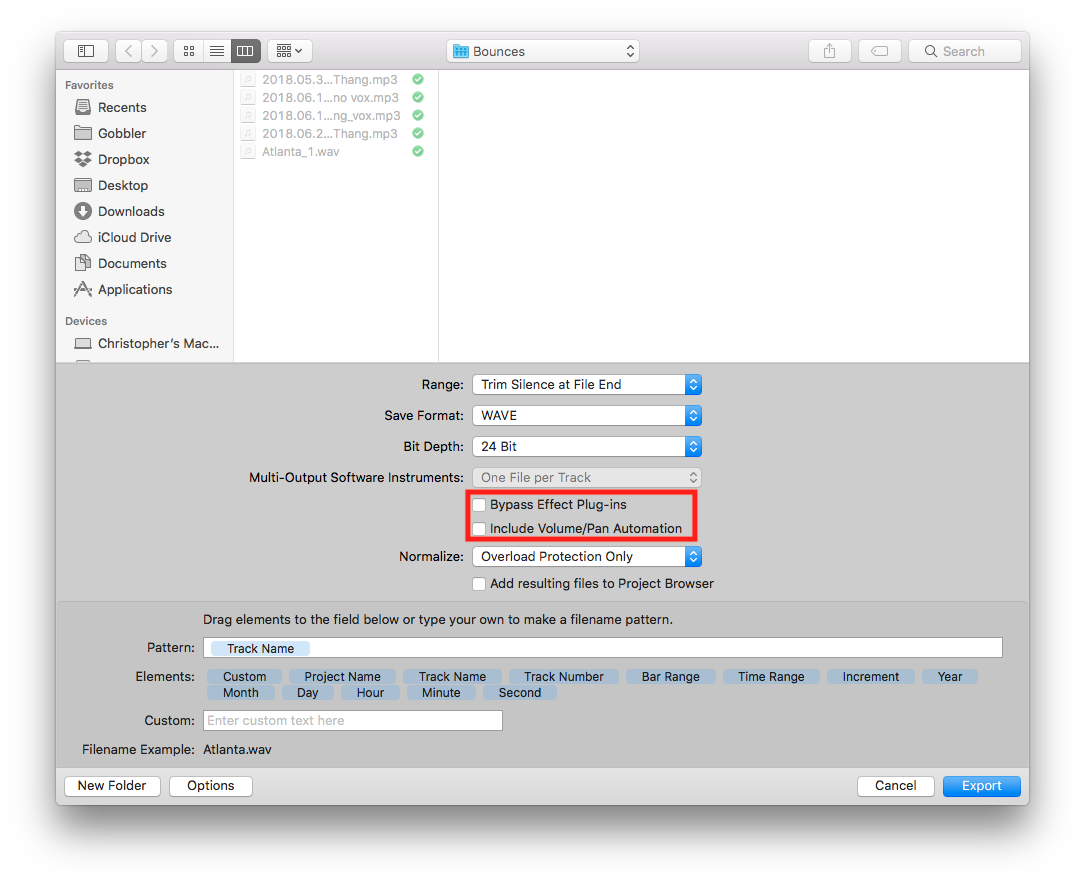The width and height of the screenshot is (1085, 885).
Task: Open Multi-Output Software Instruments dropdown
Action: pyautogui.click(x=587, y=477)
